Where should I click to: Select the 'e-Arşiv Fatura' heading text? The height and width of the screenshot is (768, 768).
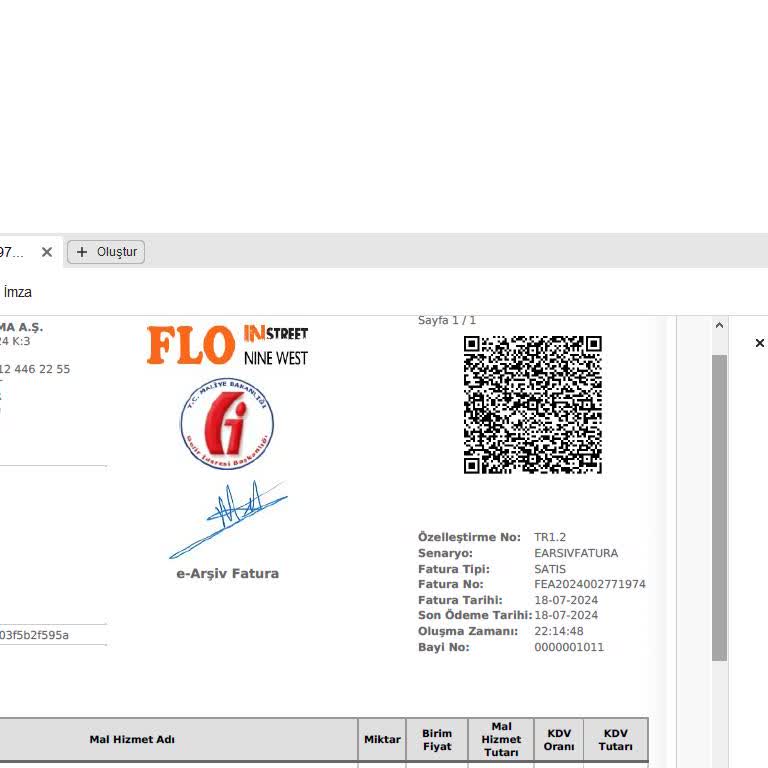227,574
